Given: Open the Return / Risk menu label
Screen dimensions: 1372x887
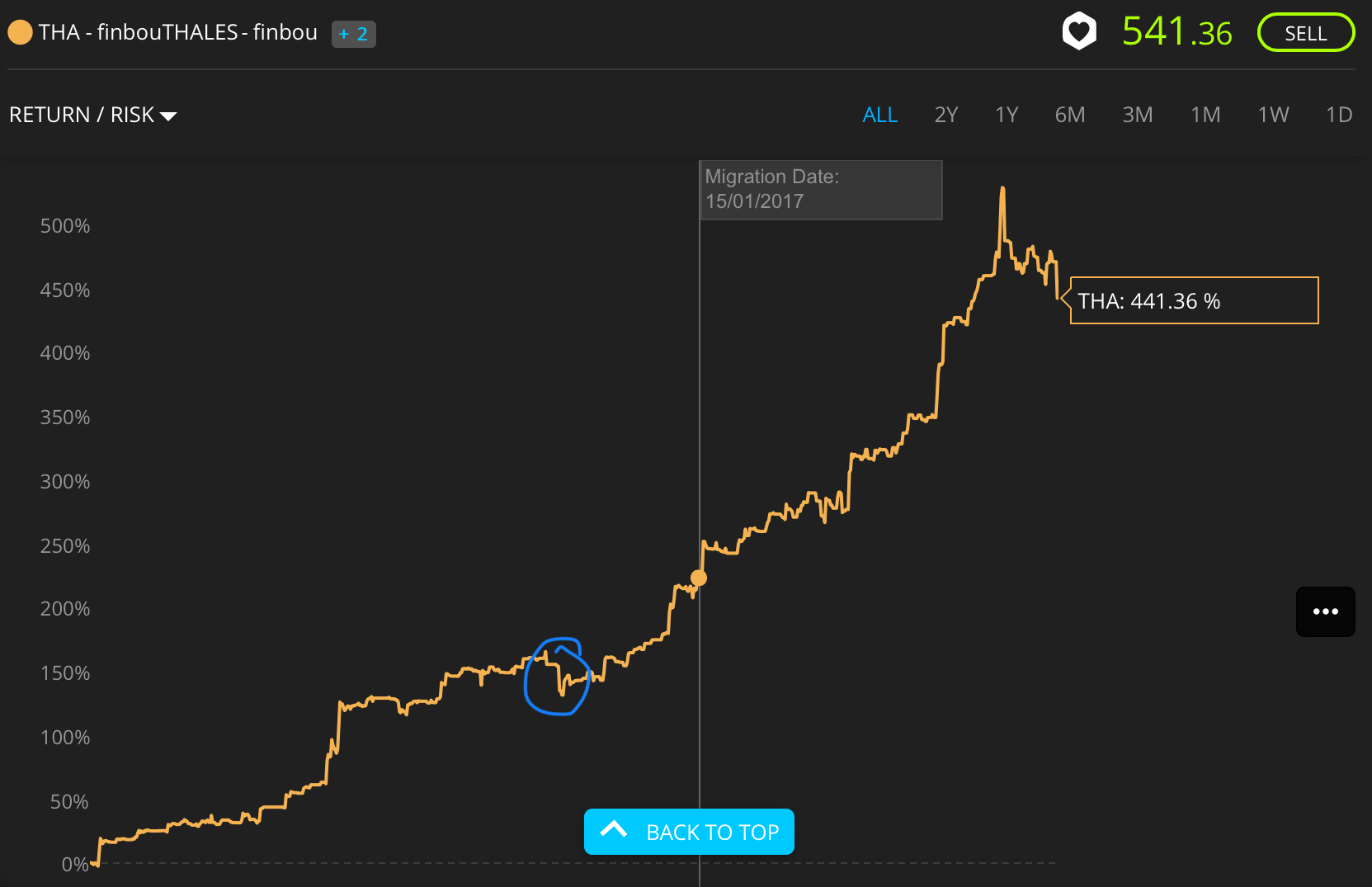Looking at the screenshot, I should pos(82,115).
